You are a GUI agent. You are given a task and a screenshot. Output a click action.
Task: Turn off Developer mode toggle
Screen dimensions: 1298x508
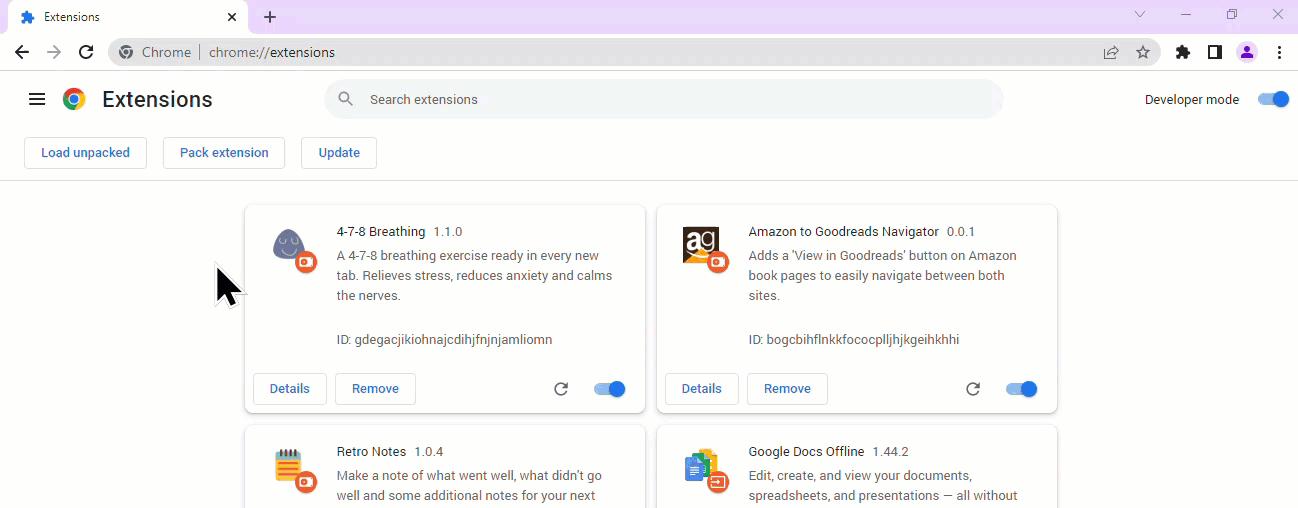tap(1273, 99)
